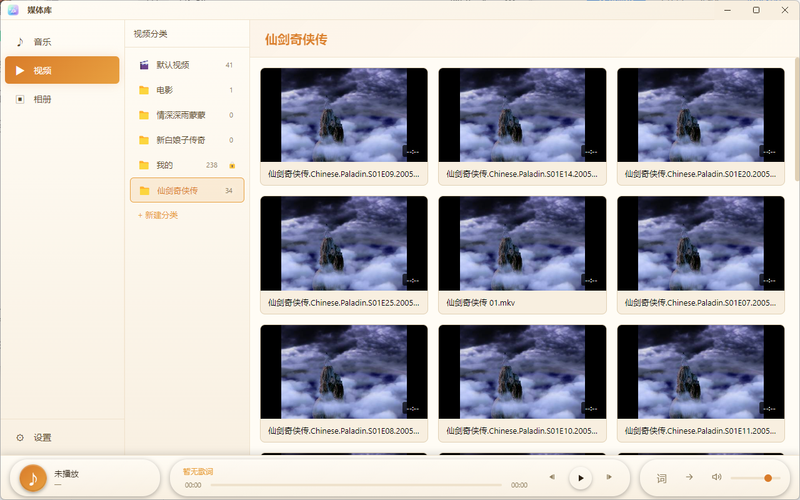Skip to the previous track
This screenshot has width=800, height=500.
point(552,478)
